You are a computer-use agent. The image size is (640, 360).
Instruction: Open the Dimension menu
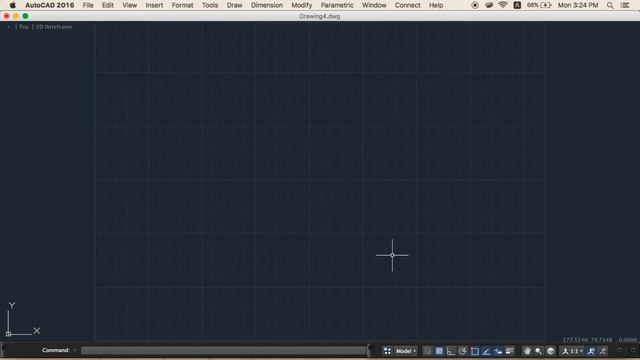(267, 5)
